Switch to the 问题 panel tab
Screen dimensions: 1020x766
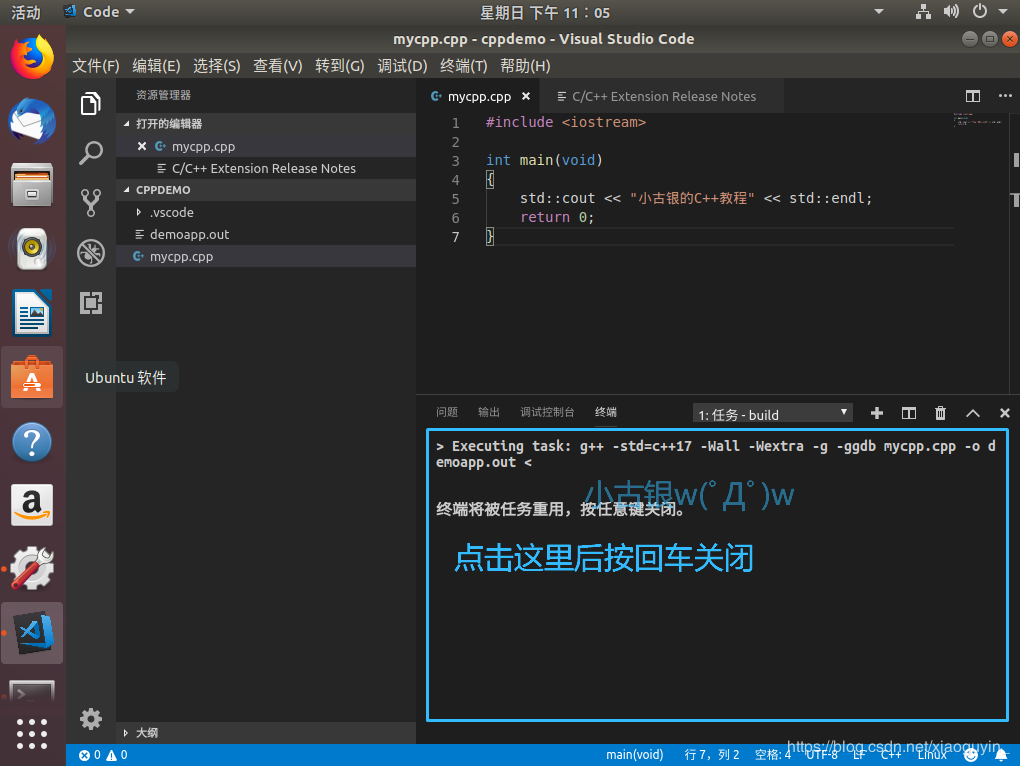click(x=447, y=412)
